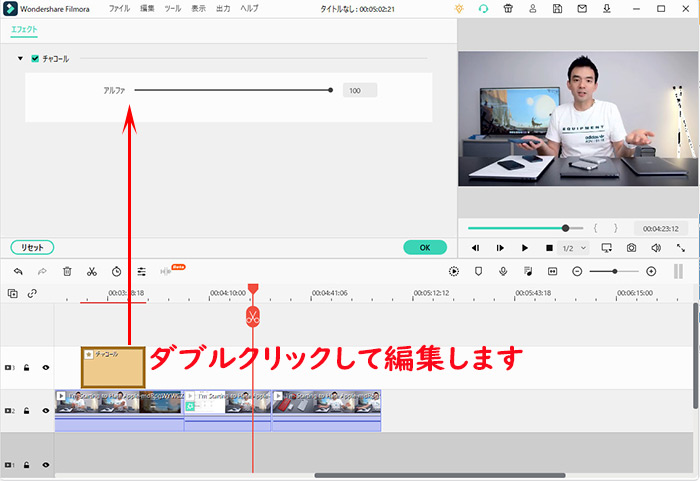The width and height of the screenshot is (700, 481).
Task: Hide track 1 with eye icon
Action: click(46, 465)
